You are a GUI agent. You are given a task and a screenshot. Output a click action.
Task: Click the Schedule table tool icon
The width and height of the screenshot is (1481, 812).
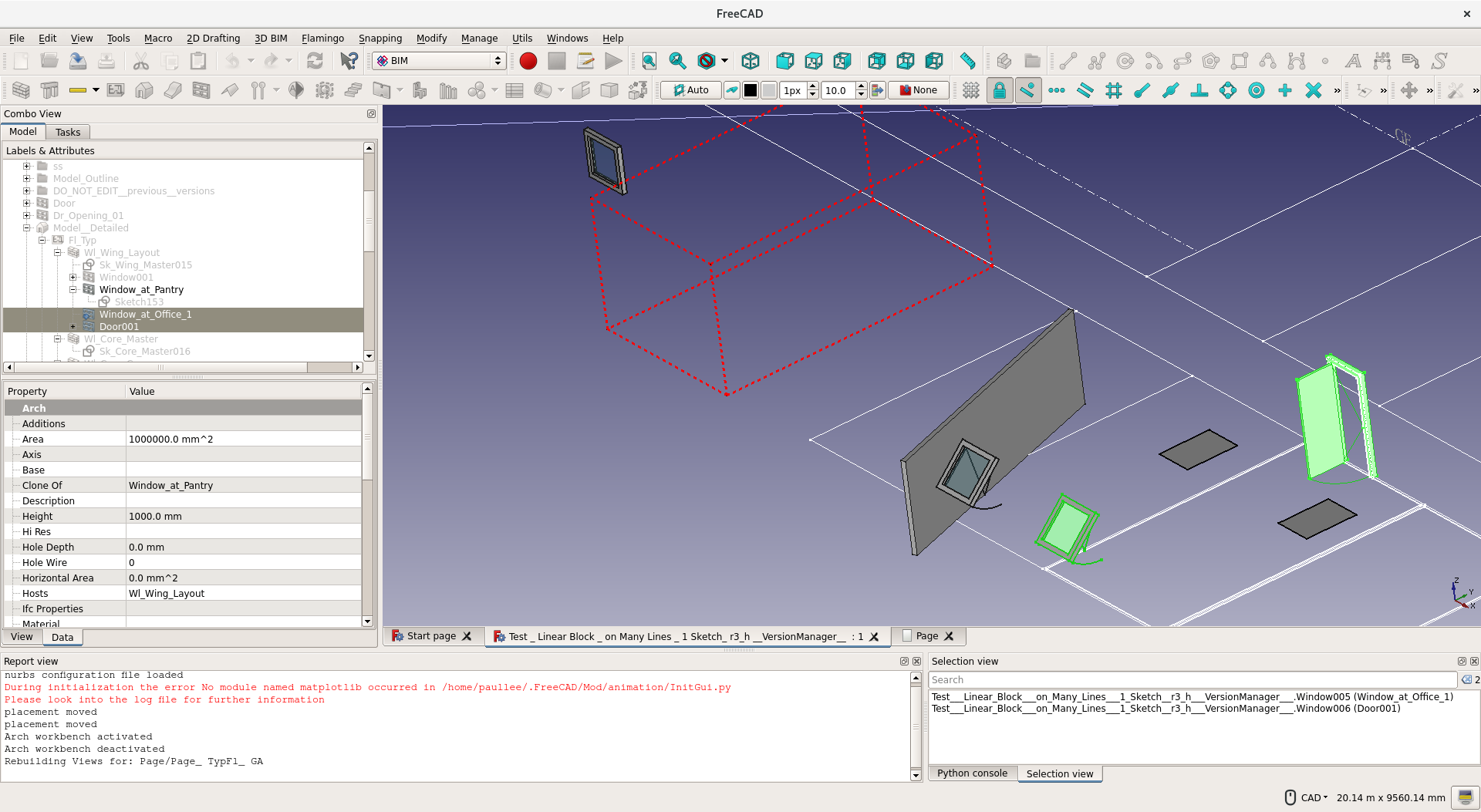click(x=514, y=90)
